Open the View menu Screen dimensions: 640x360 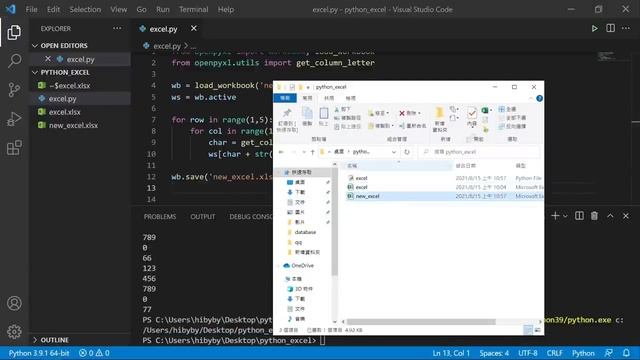click(x=118, y=9)
